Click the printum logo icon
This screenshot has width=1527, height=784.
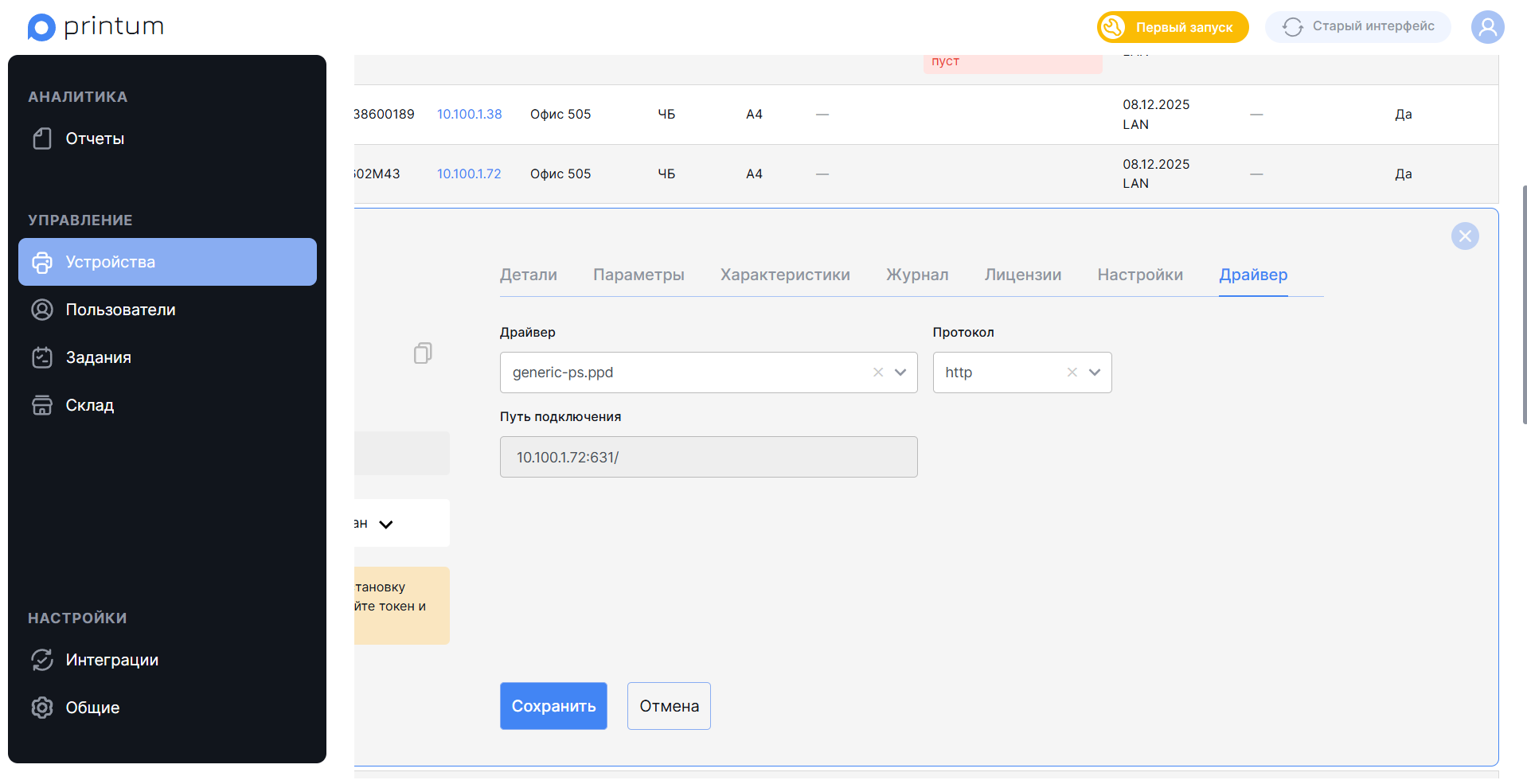pyautogui.click(x=41, y=27)
